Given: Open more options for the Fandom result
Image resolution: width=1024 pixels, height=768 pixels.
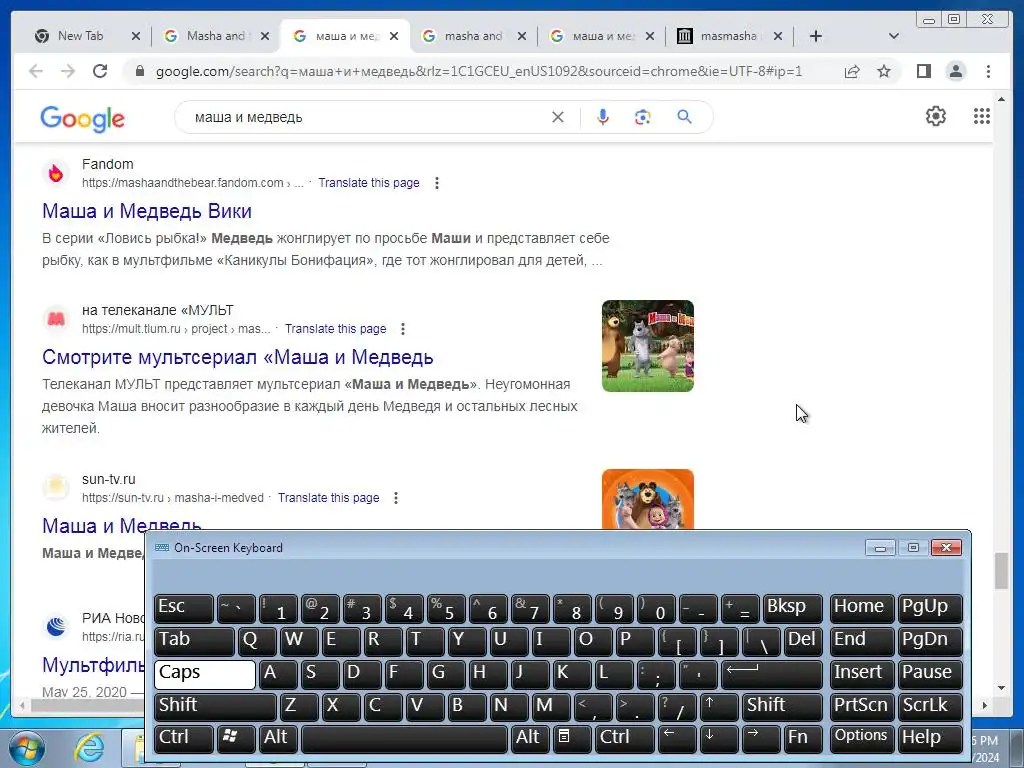Looking at the screenshot, I should click(437, 183).
